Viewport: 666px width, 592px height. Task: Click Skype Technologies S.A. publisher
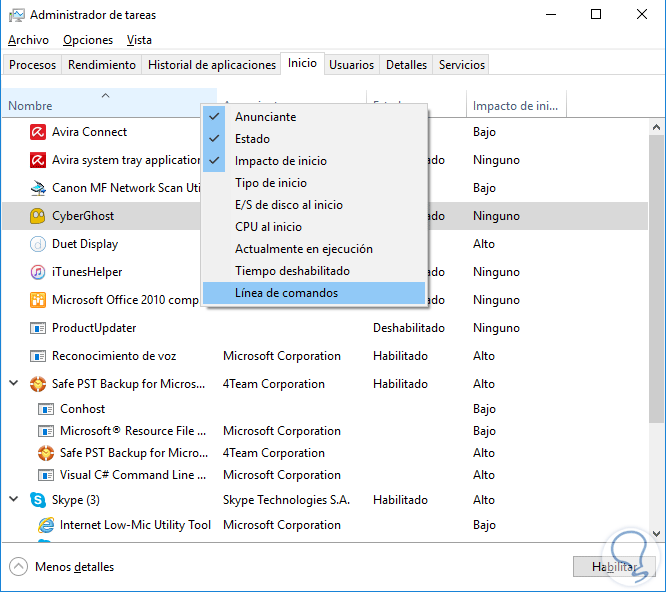[287, 500]
